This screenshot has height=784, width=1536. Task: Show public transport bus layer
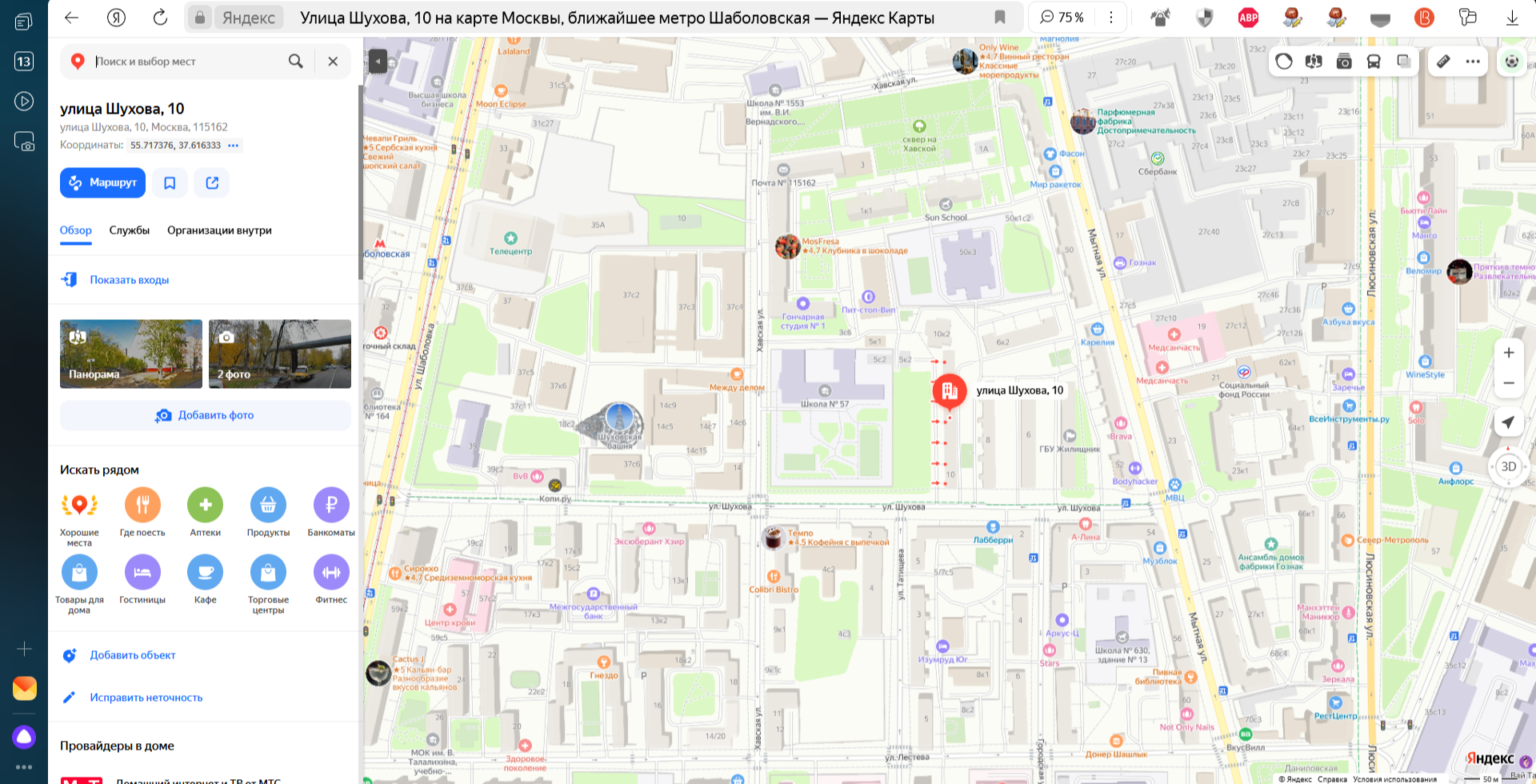click(1374, 62)
